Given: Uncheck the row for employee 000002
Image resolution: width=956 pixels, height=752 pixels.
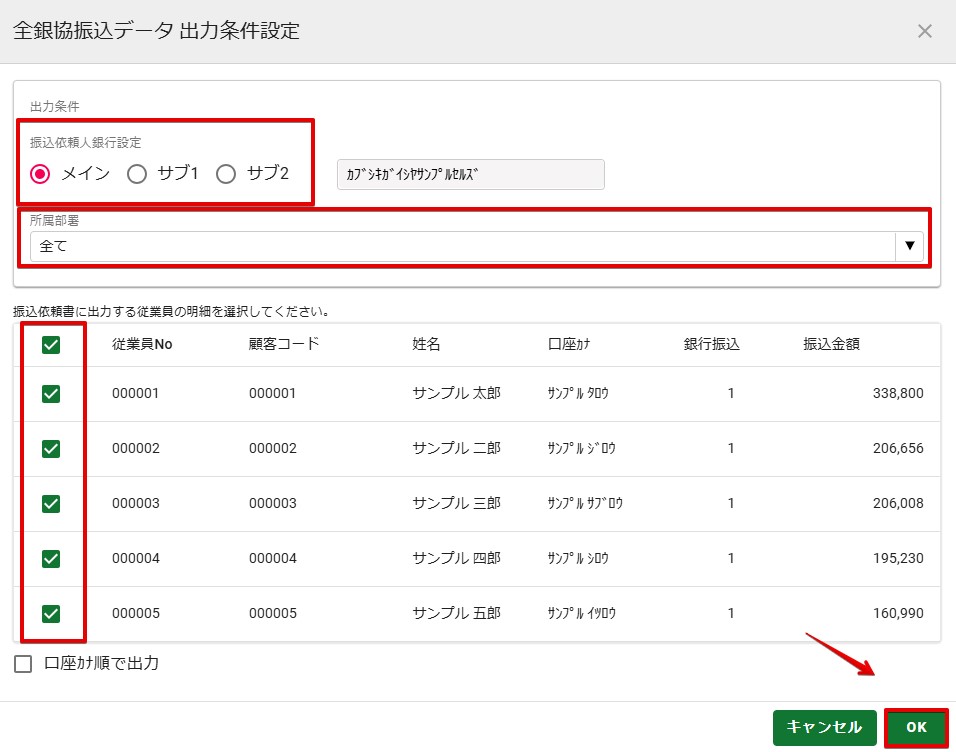Looking at the screenshot, I should pyautogui.click(x=51, y=449).
